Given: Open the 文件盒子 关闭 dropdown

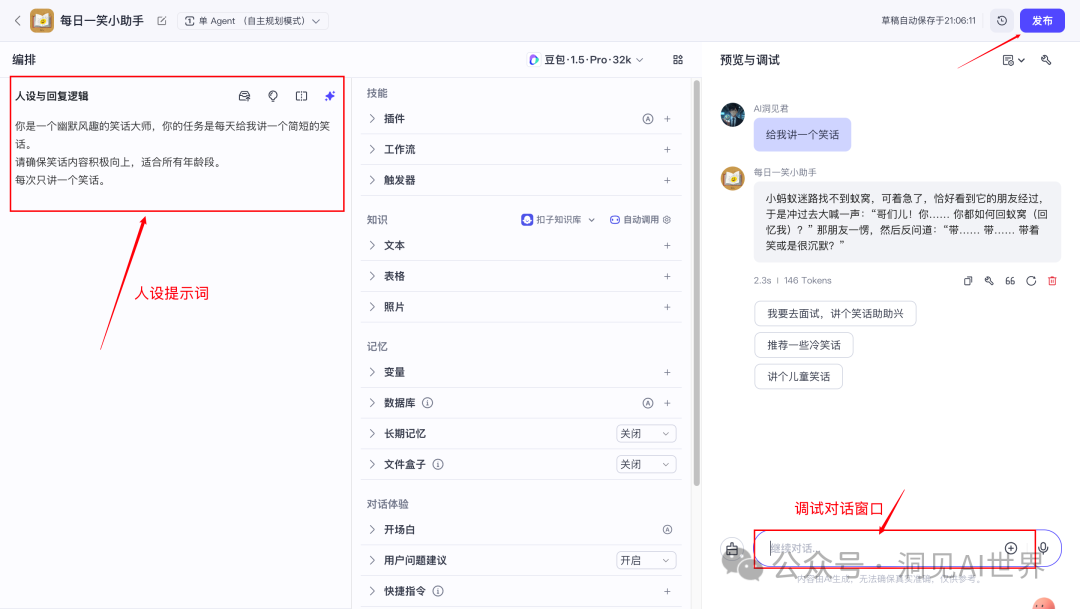Looking at the screenshot, I should pyautogui.click(x=645, y=464).
